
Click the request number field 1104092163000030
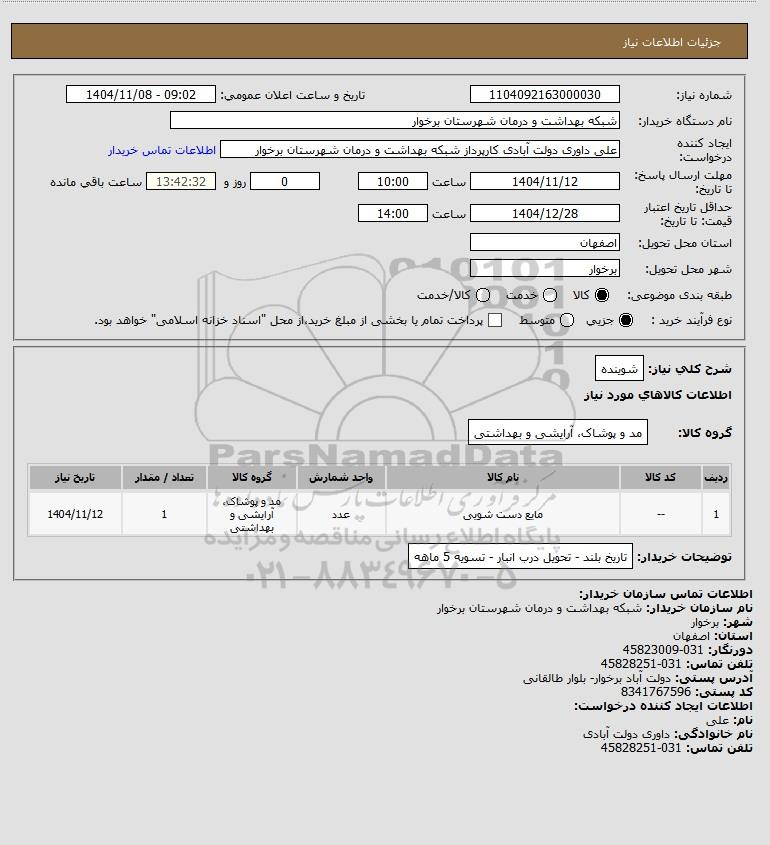tap(545, 94)
